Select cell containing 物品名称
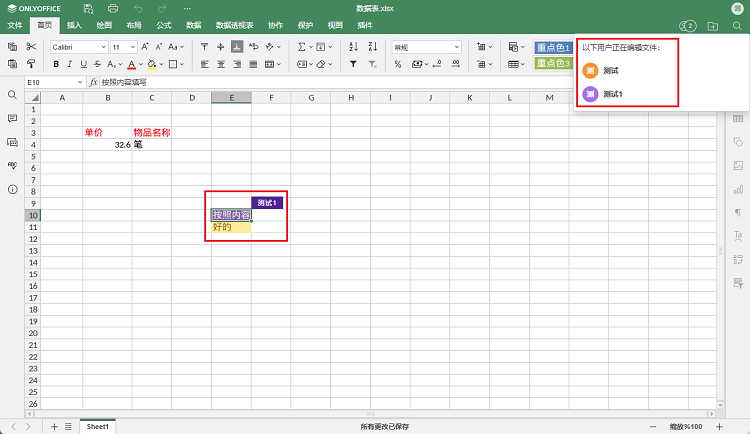750x434 pixels. click(151, 132)
